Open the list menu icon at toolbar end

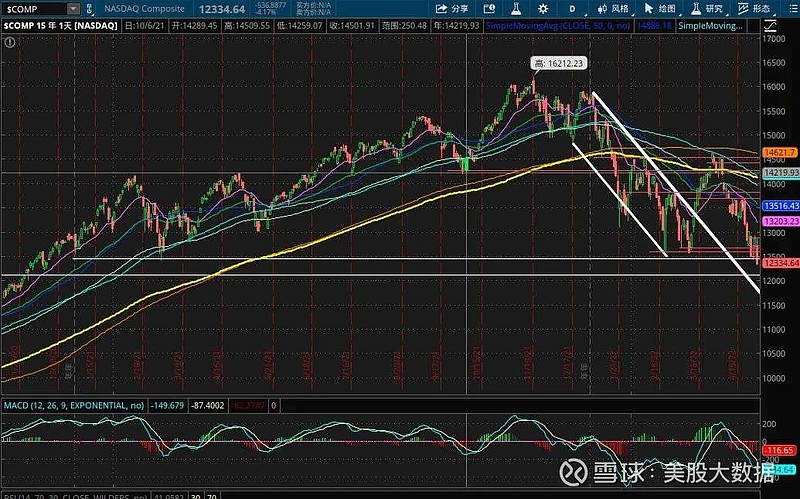pos(793,9)
